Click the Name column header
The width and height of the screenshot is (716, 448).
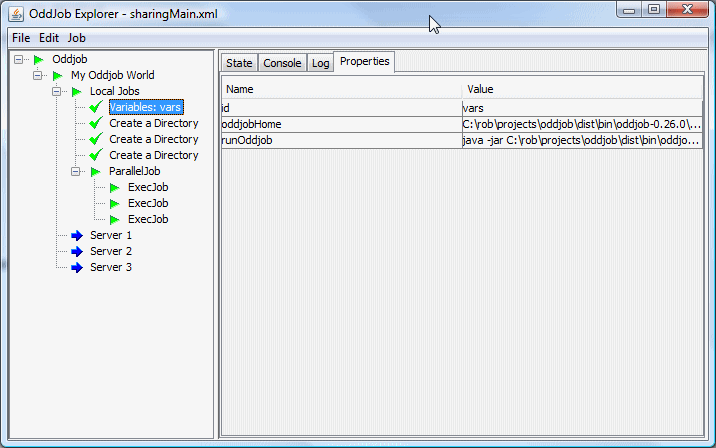(341, 89)
